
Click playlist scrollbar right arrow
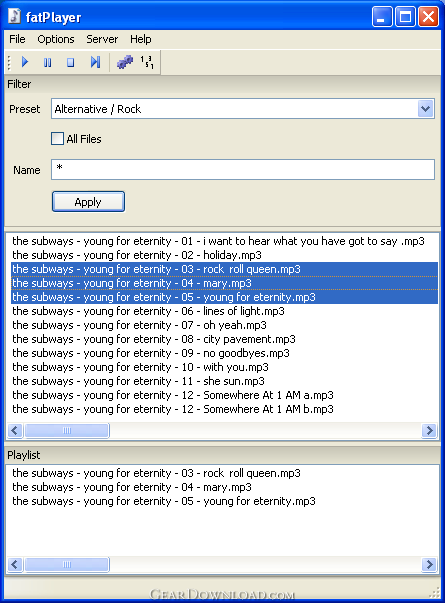(x=429, y=565)
